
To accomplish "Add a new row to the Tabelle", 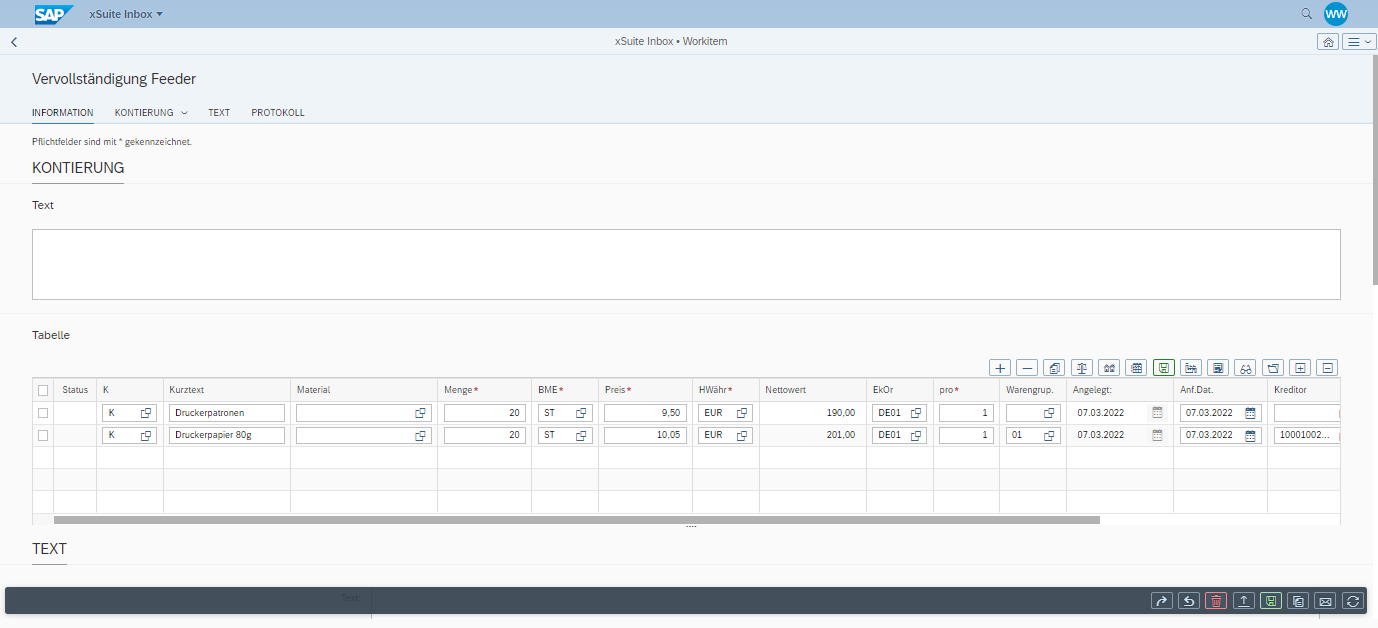I will coord(999,367).
